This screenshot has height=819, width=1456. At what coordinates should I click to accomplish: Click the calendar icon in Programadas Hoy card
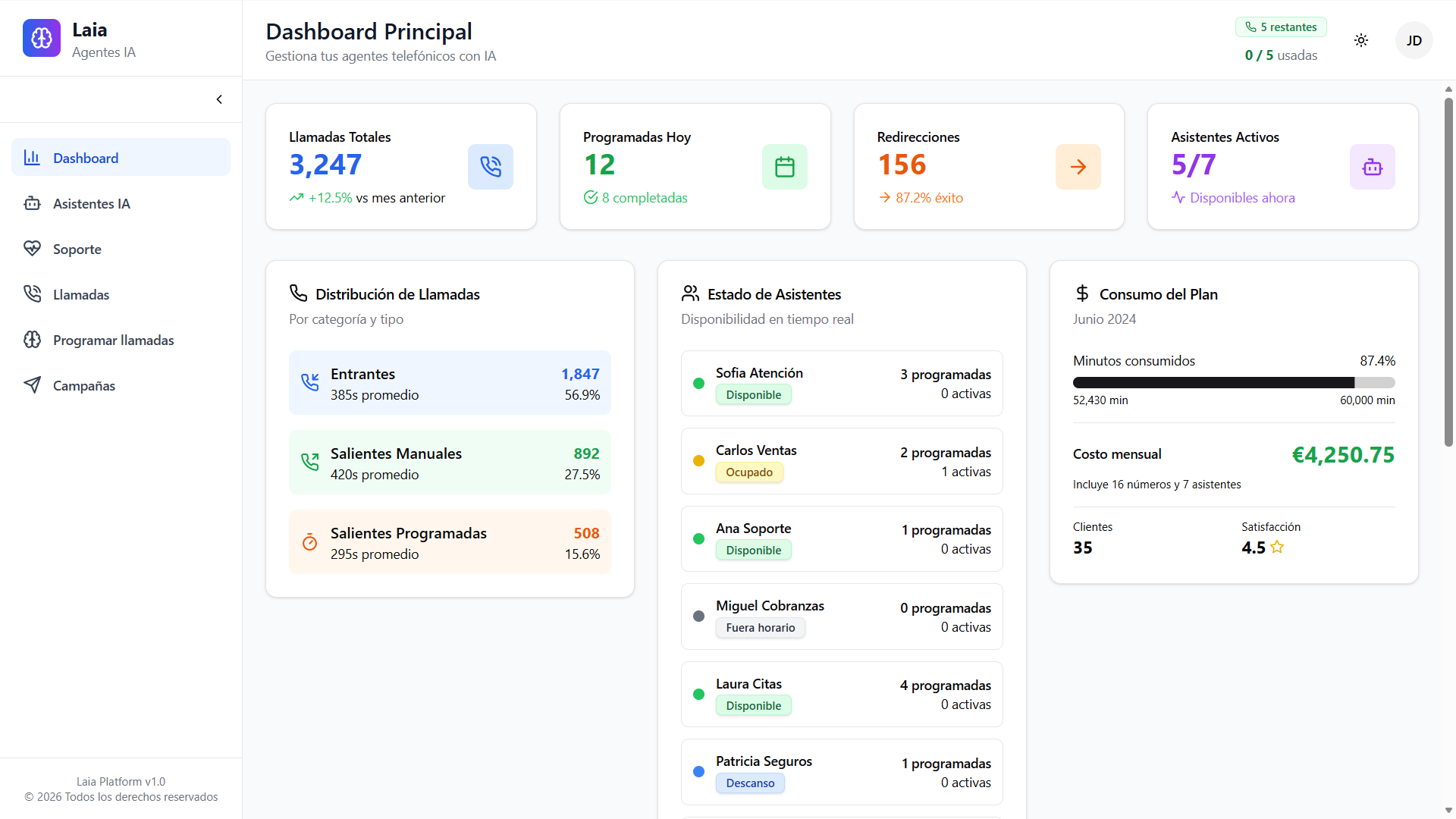pos(784,167)
